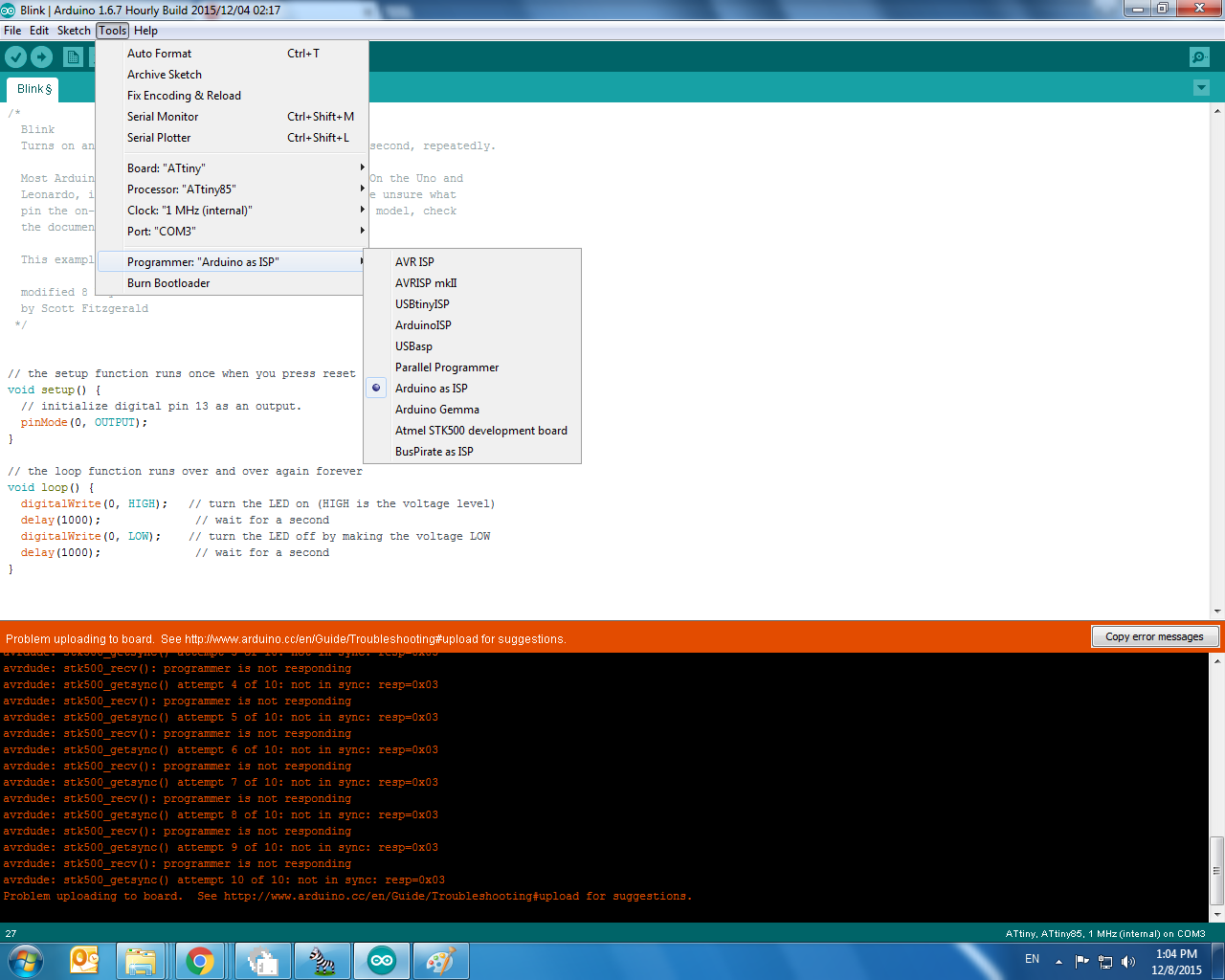Click the digitalWrite(0, LOW); line
The width and height of the screenshot is (1225, 980).
point(91,537)
